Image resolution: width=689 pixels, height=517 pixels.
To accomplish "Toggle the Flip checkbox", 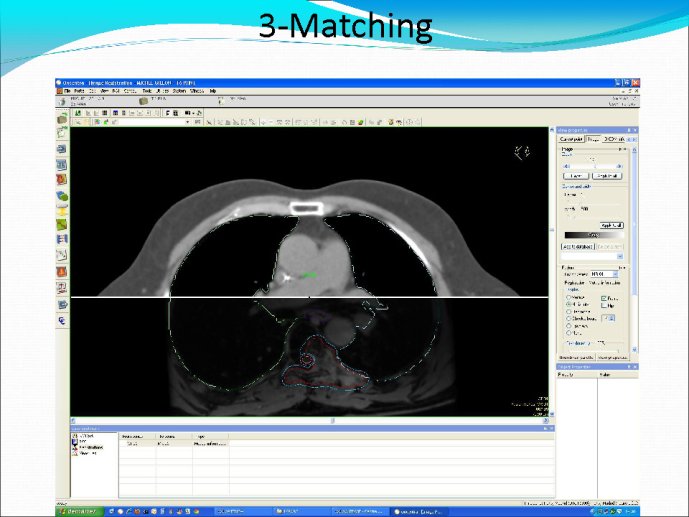I will pos(604,305).
